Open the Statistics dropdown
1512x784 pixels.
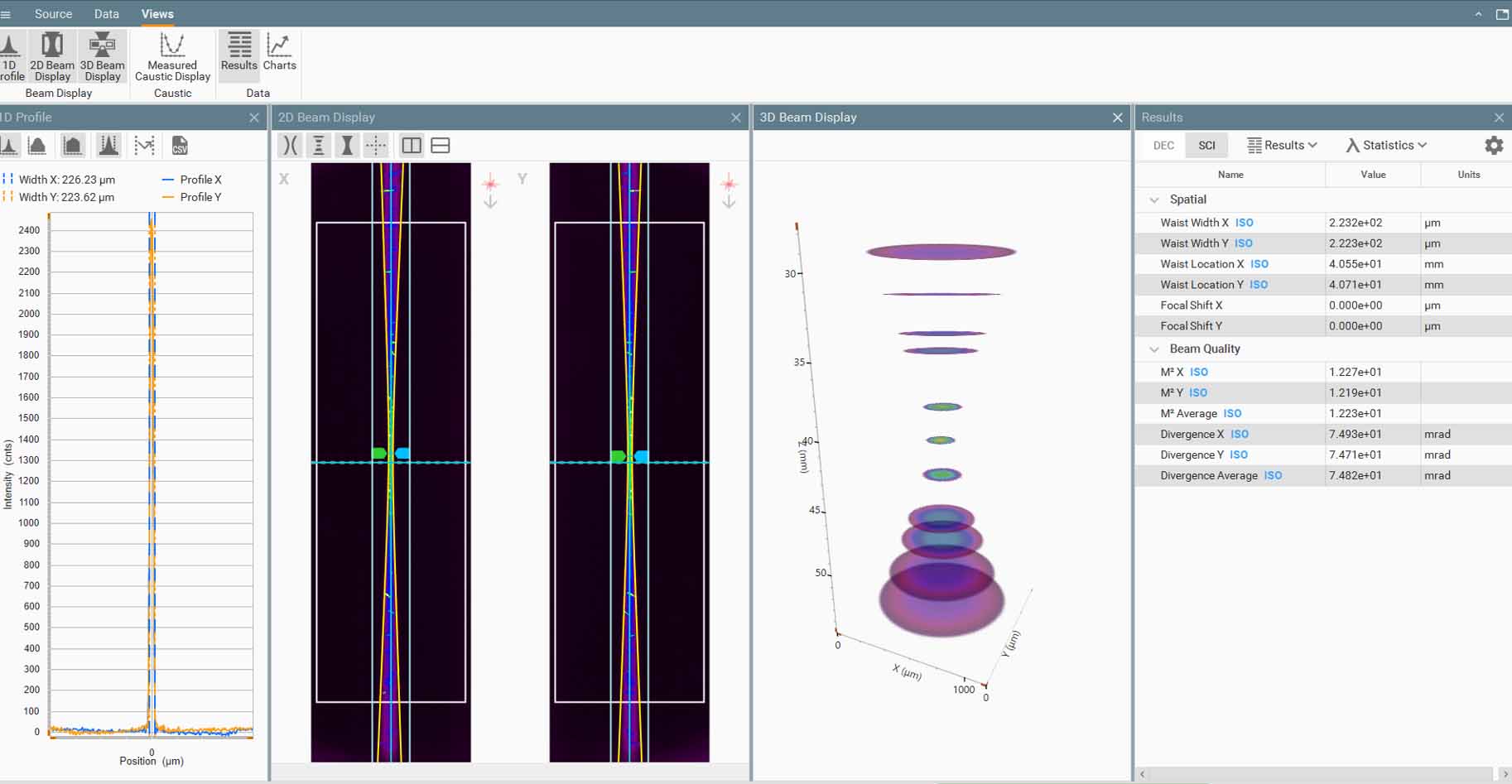(x=1386, y=145)
